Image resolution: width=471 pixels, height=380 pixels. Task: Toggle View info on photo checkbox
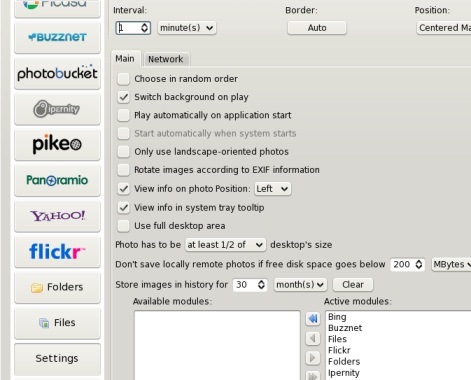123,189
